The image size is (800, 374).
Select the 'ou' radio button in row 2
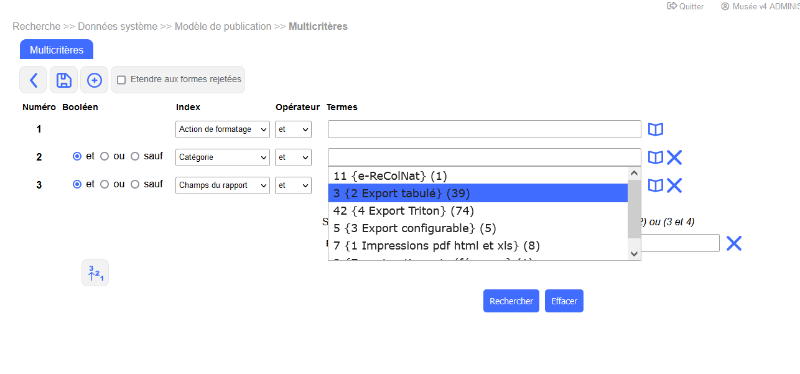tap(105, 157)
